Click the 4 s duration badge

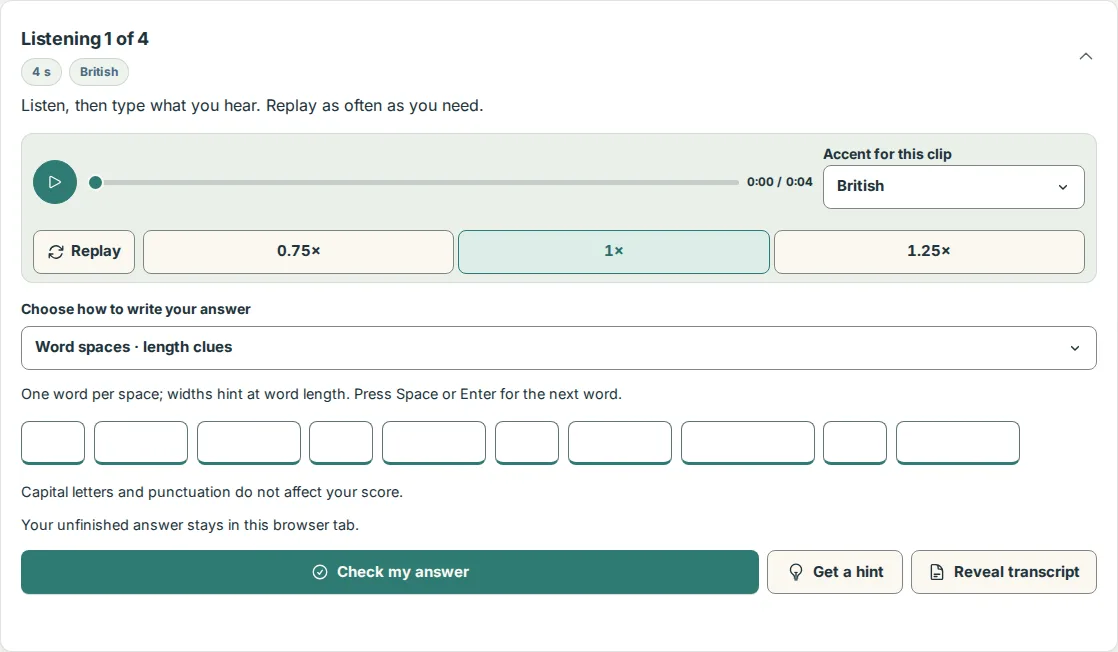[41, 72]
